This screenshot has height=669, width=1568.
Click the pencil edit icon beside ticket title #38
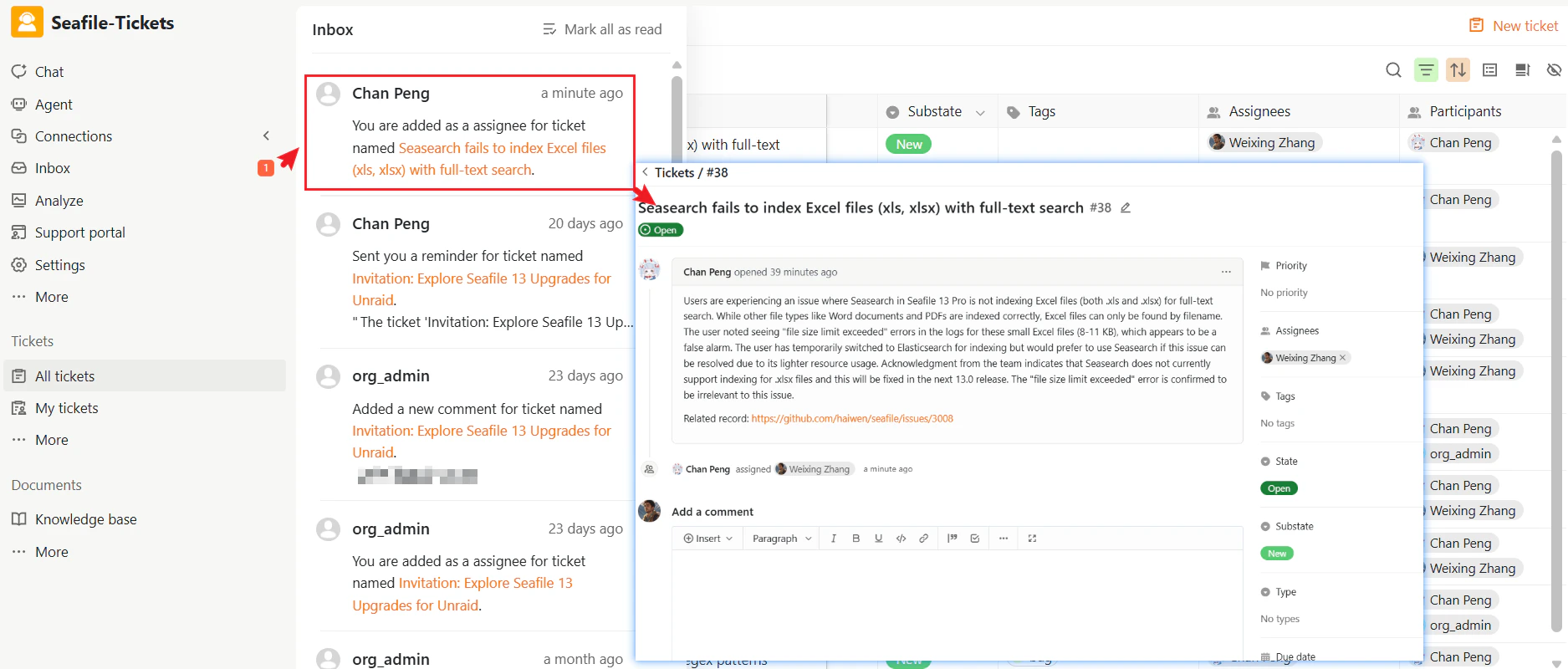[1126, 207]
